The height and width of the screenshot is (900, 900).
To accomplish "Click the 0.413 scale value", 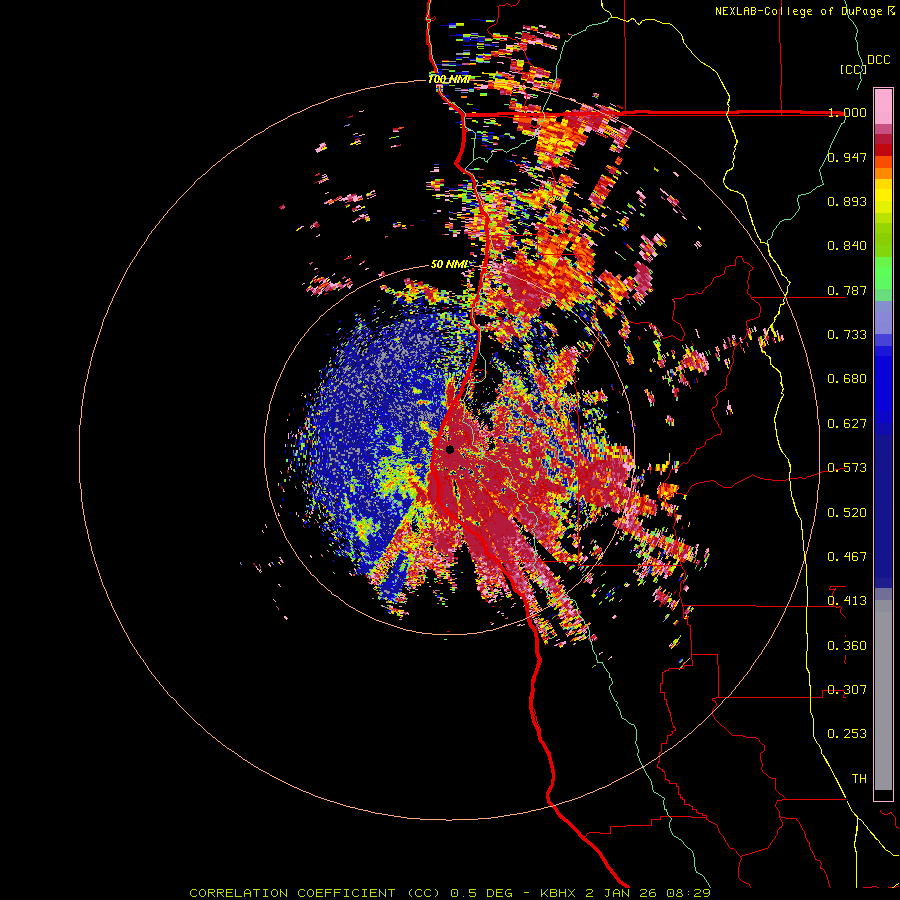I will tap(847, 601).
